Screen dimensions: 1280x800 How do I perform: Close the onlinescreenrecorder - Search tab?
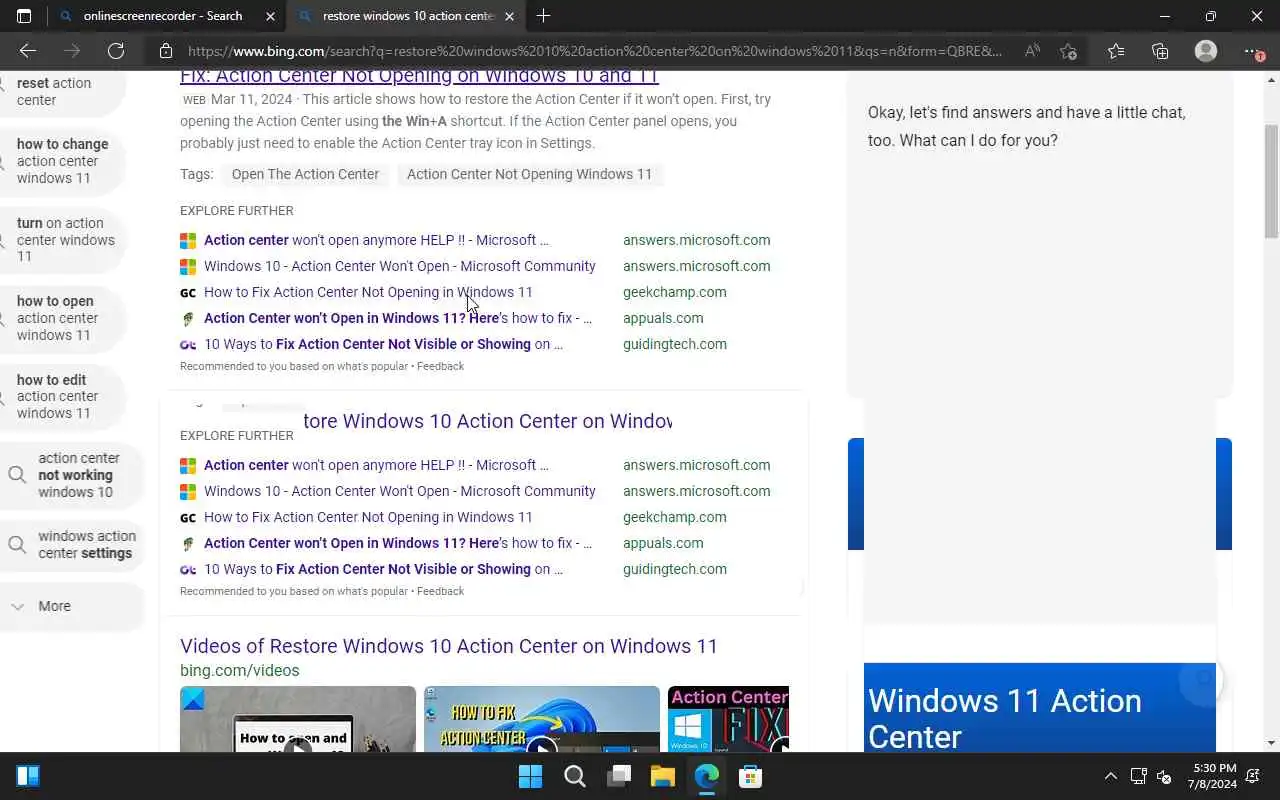[x=271, y=16]
